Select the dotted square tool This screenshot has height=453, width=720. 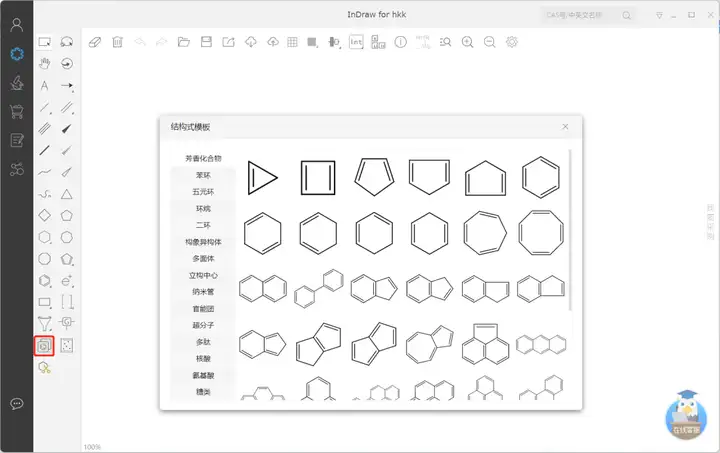click(x=67, y=346)
